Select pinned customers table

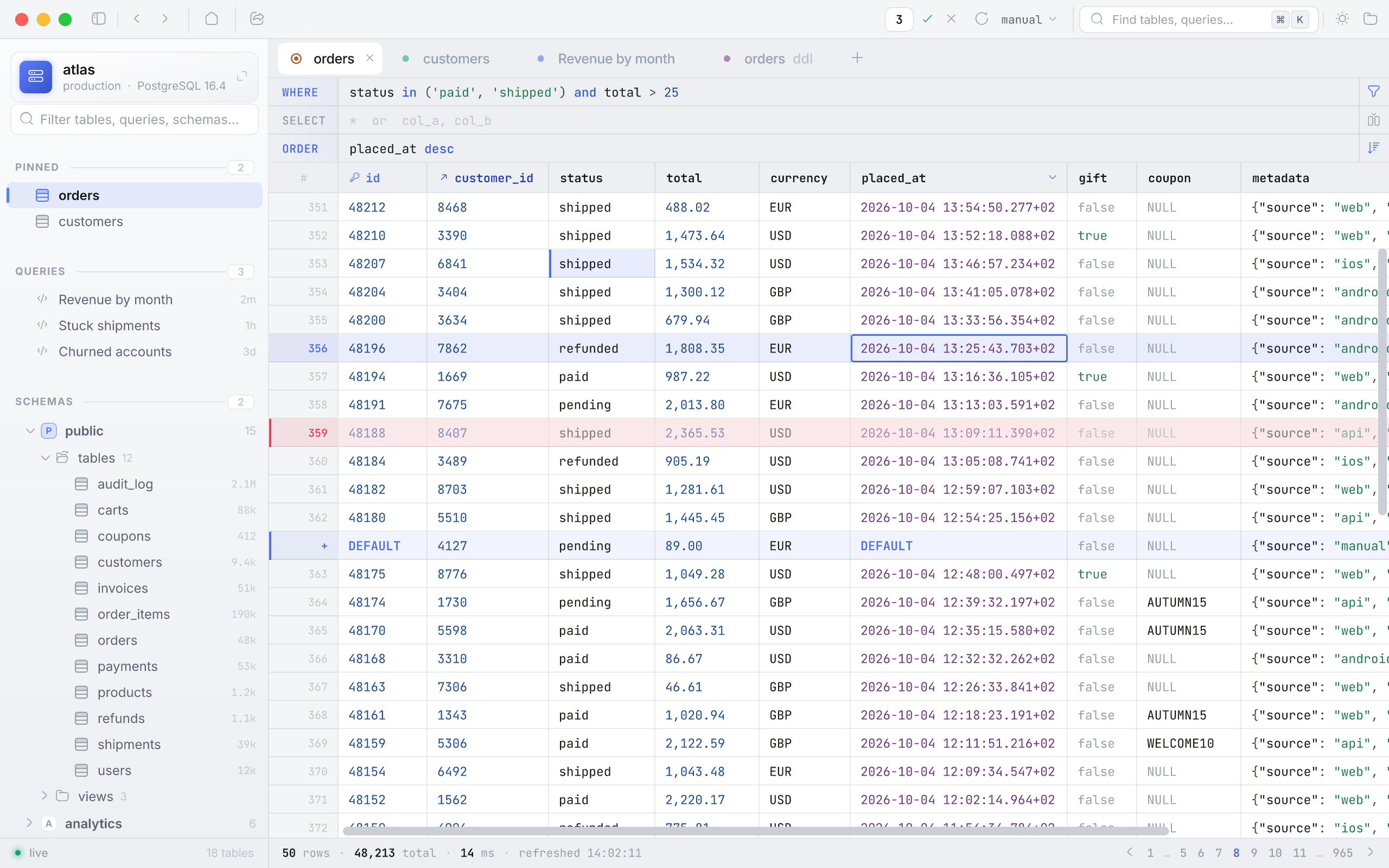(136, 221)
